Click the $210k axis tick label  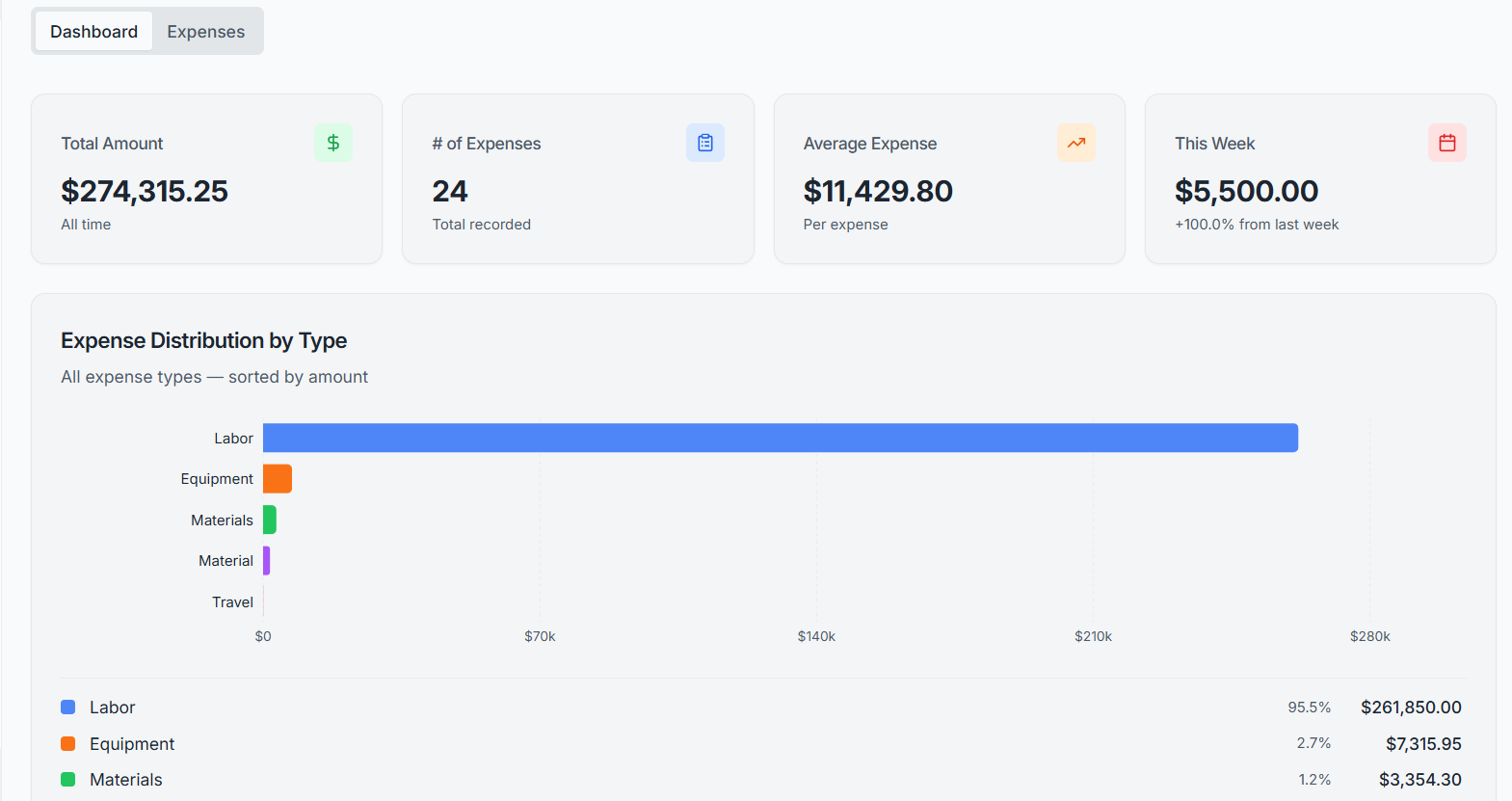click(1094, 636)
